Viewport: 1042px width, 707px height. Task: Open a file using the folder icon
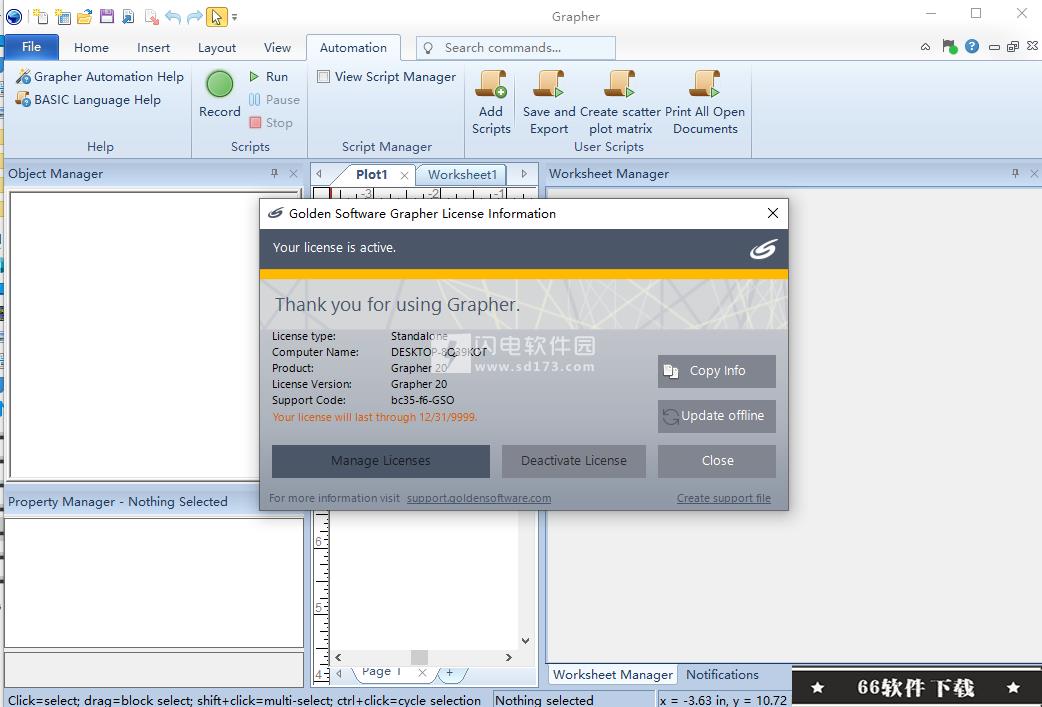[84, 16]
